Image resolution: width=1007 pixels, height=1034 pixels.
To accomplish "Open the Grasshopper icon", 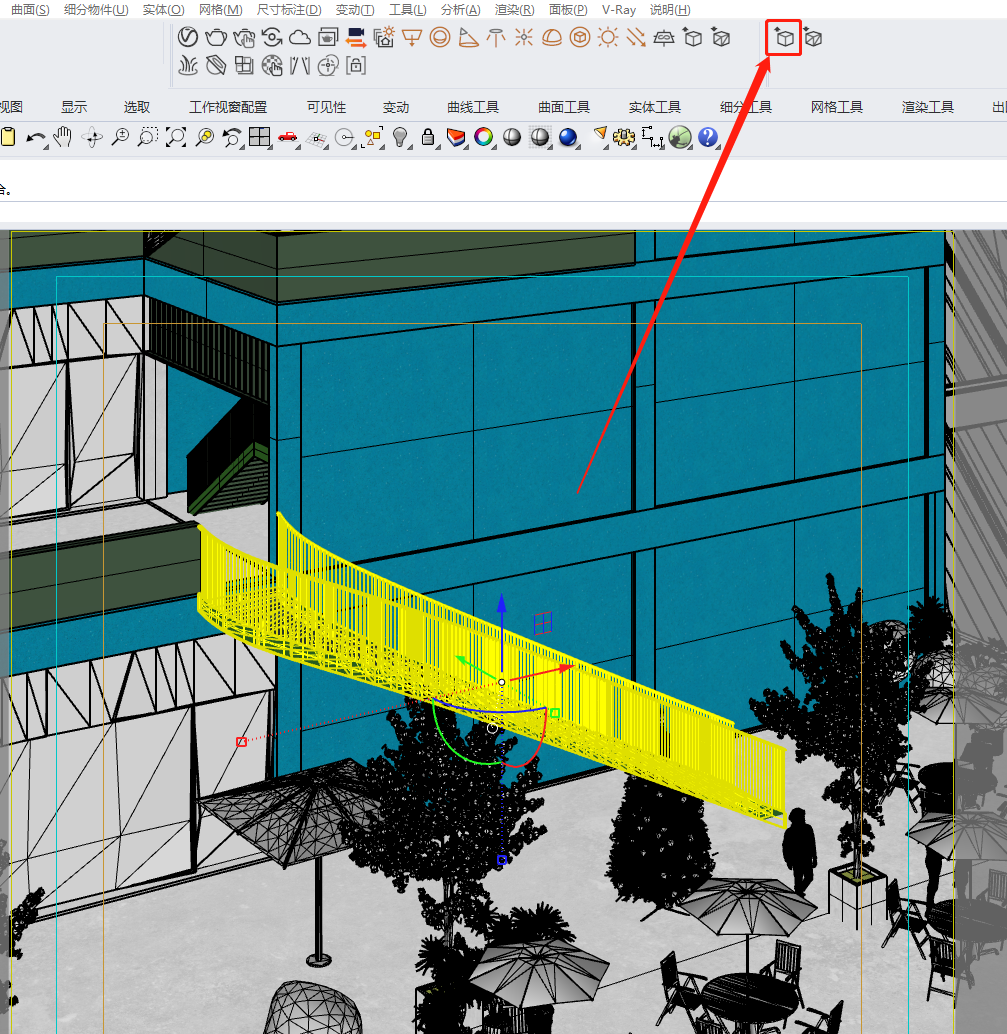I will pos(680,137).
